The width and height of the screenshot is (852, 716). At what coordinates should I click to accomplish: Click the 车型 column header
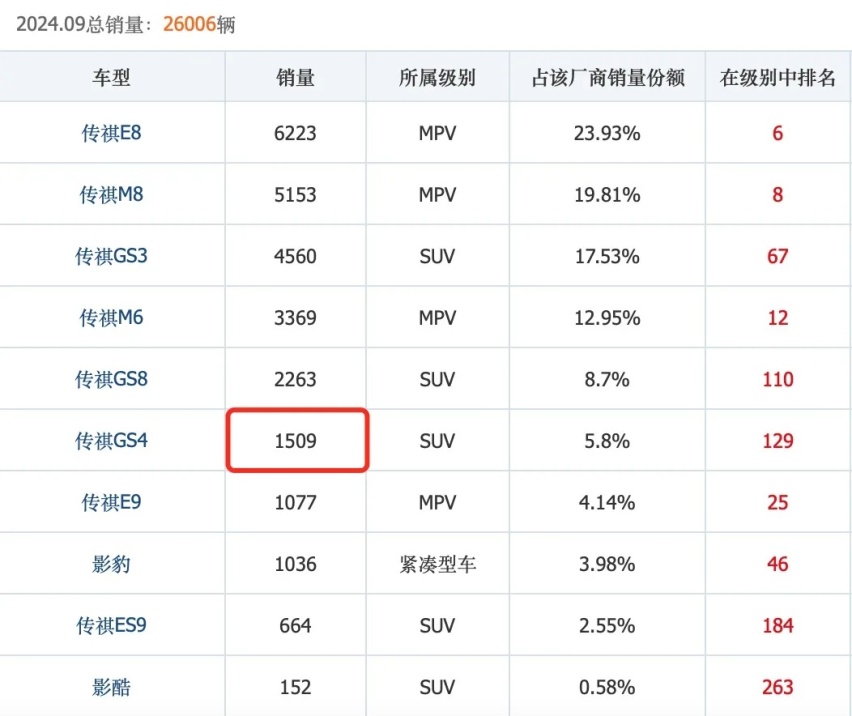tap(111, 77)
